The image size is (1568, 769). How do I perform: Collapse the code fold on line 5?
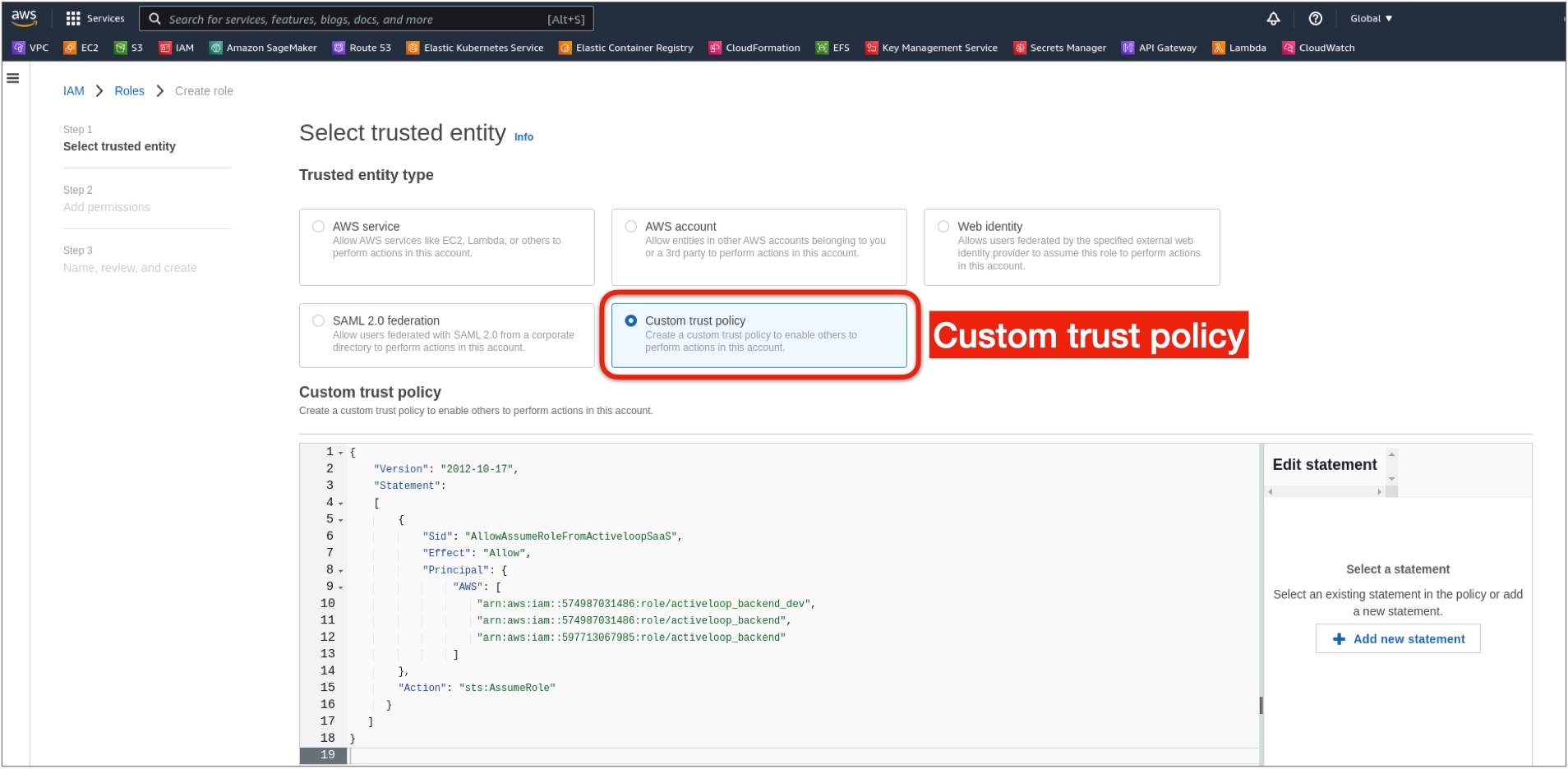coord(341,520)
